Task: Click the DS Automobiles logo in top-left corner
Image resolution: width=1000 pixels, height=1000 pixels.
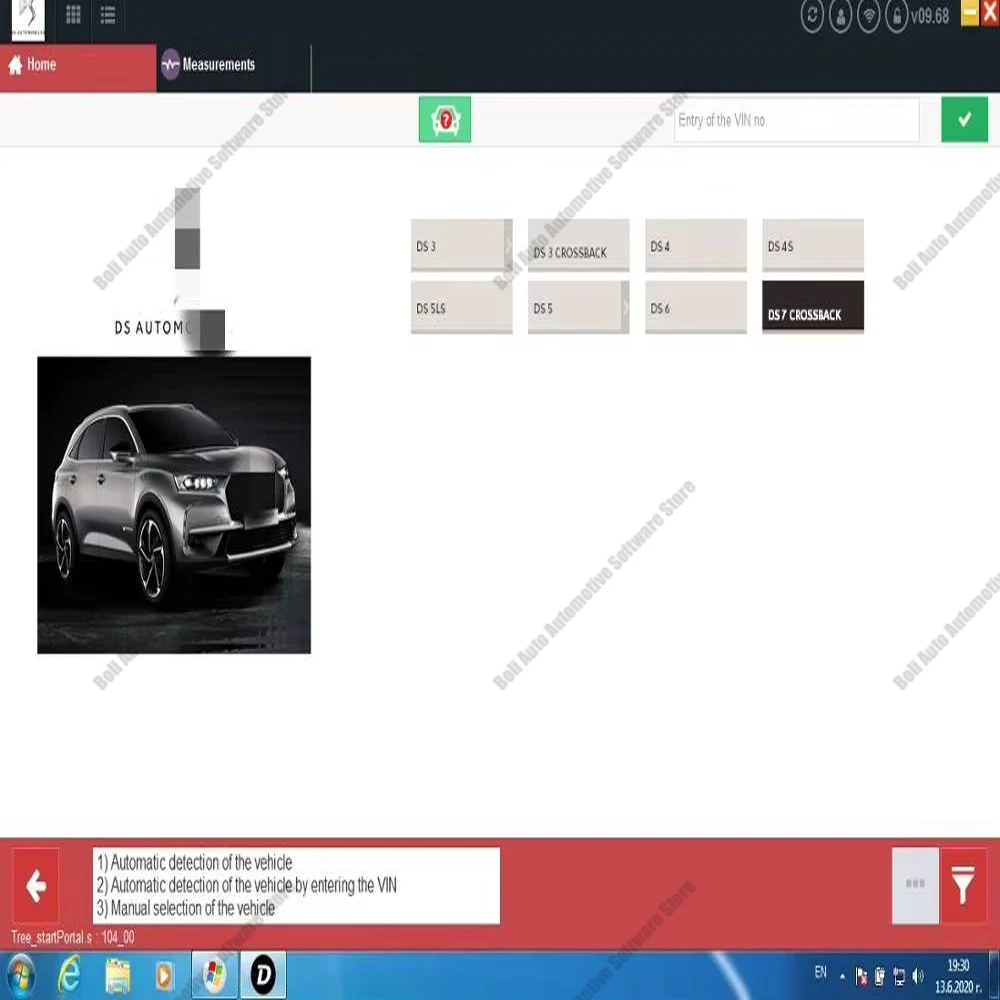Action: point(29,19)
